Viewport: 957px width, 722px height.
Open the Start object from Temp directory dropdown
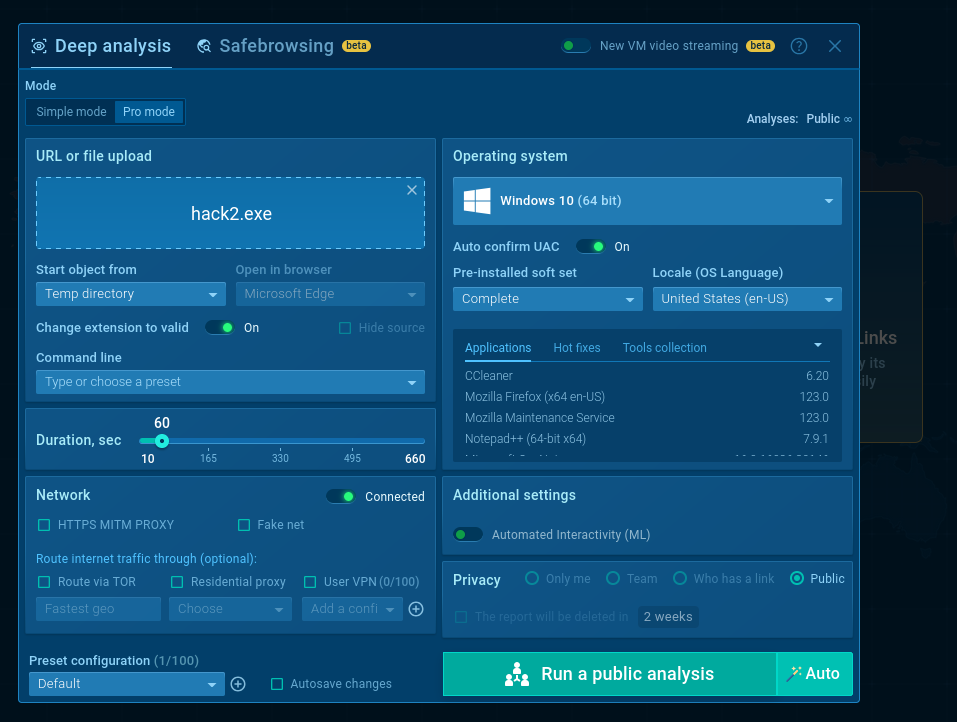131,294
